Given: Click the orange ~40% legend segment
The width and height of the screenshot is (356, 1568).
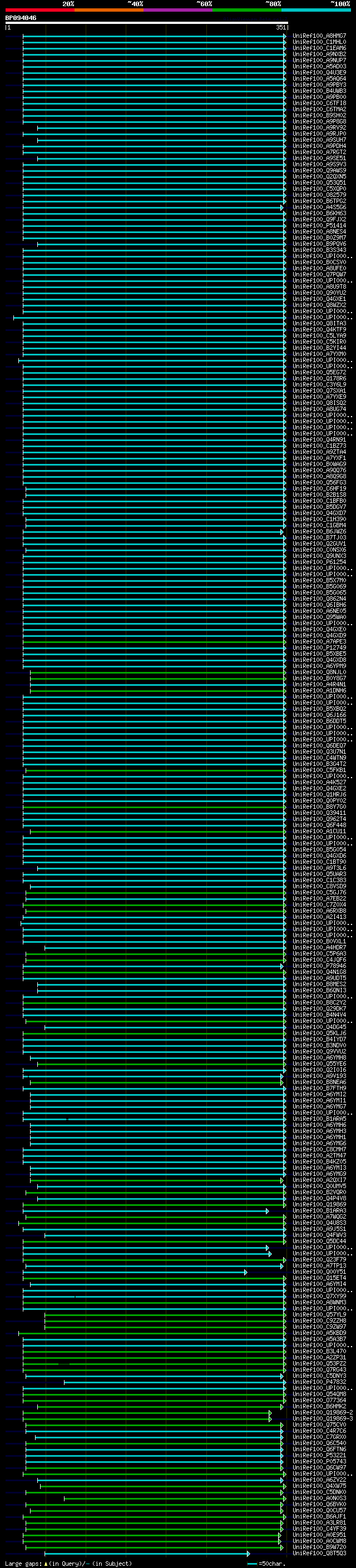Looking at the screenshot, I should tap(109, 10).
